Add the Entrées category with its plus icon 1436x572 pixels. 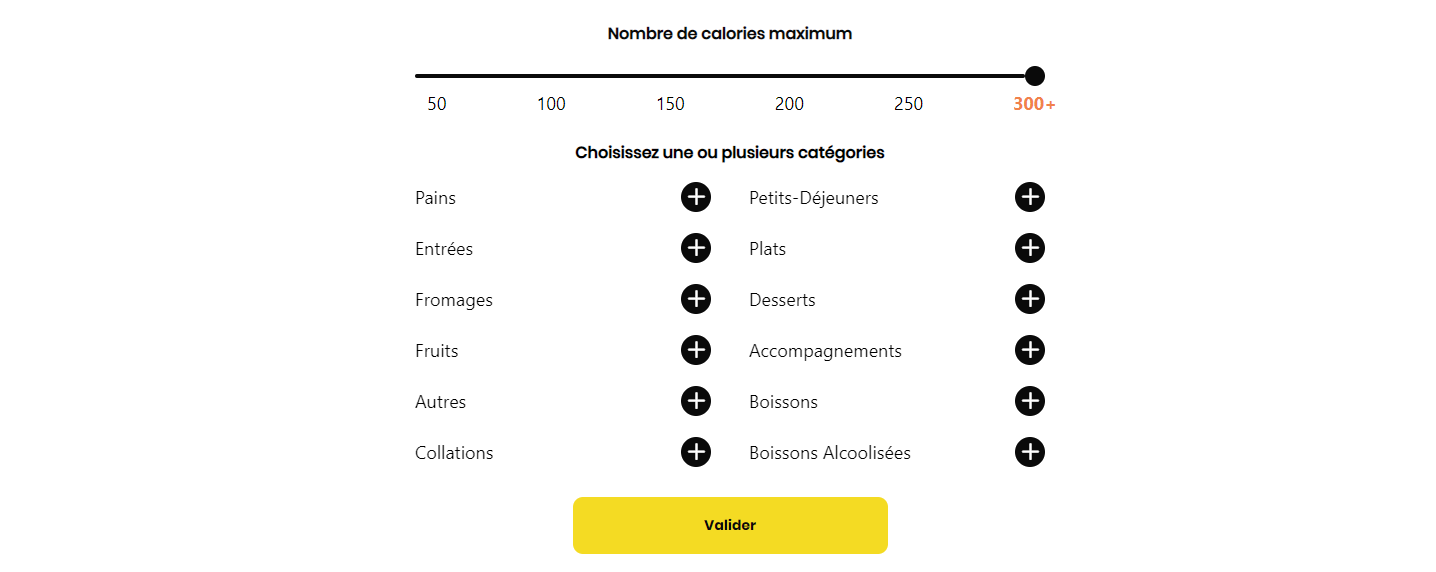(x=696, y=248)
